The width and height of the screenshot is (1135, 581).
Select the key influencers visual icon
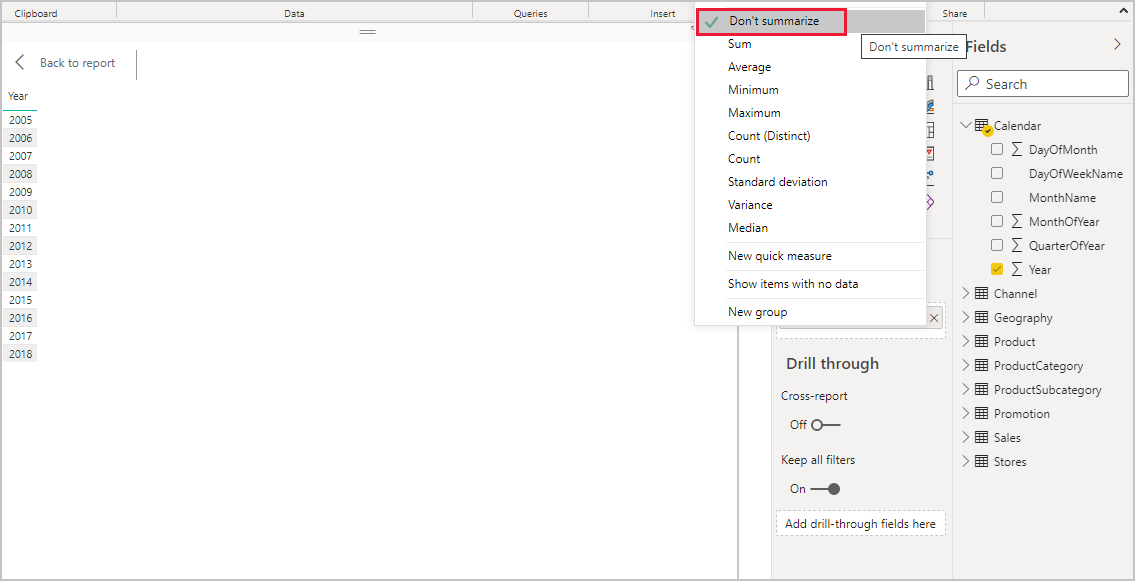click(x=928, y=176)
